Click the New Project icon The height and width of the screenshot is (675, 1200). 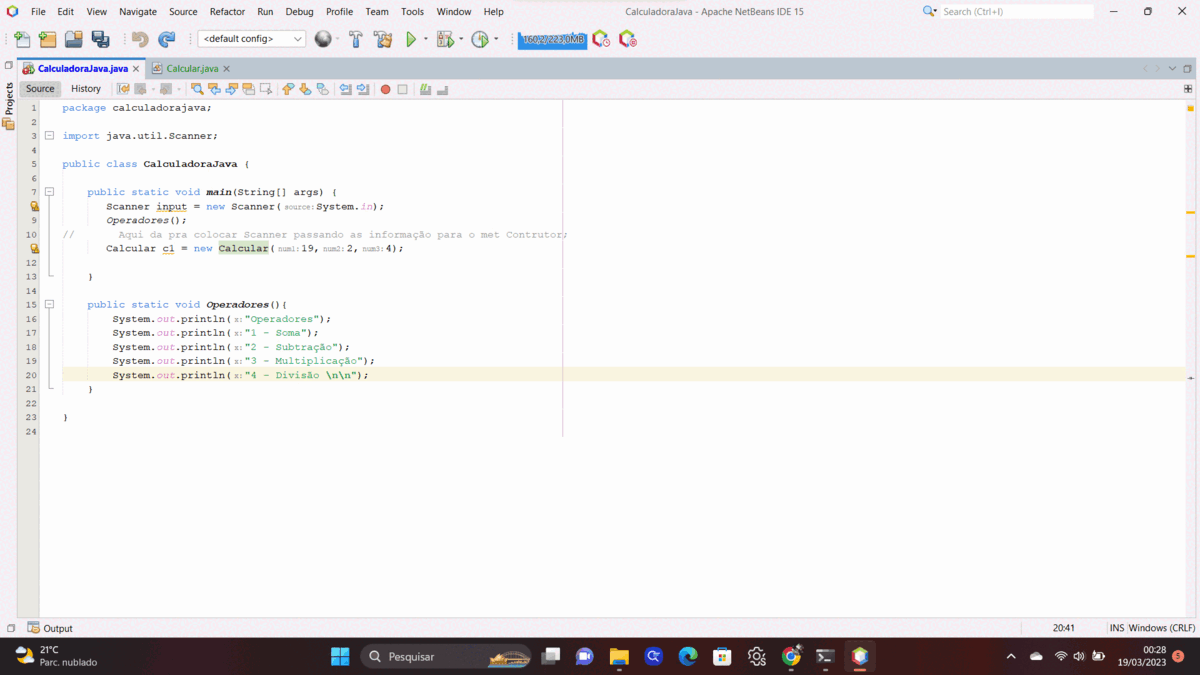coord(48,39)
